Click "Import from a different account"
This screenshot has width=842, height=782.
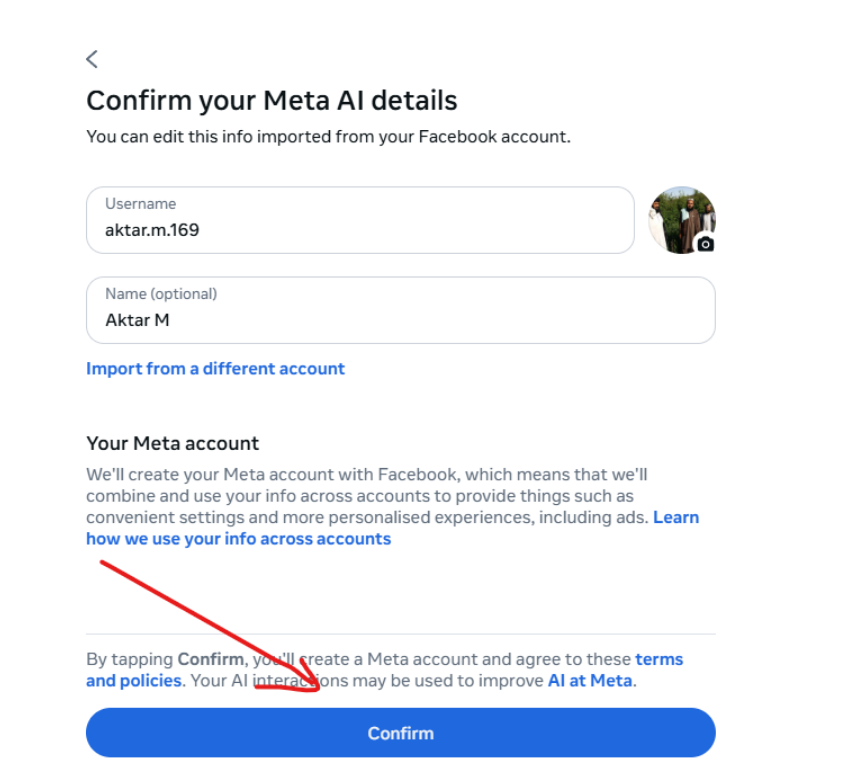pyautogui.click(x=215, y=368)
